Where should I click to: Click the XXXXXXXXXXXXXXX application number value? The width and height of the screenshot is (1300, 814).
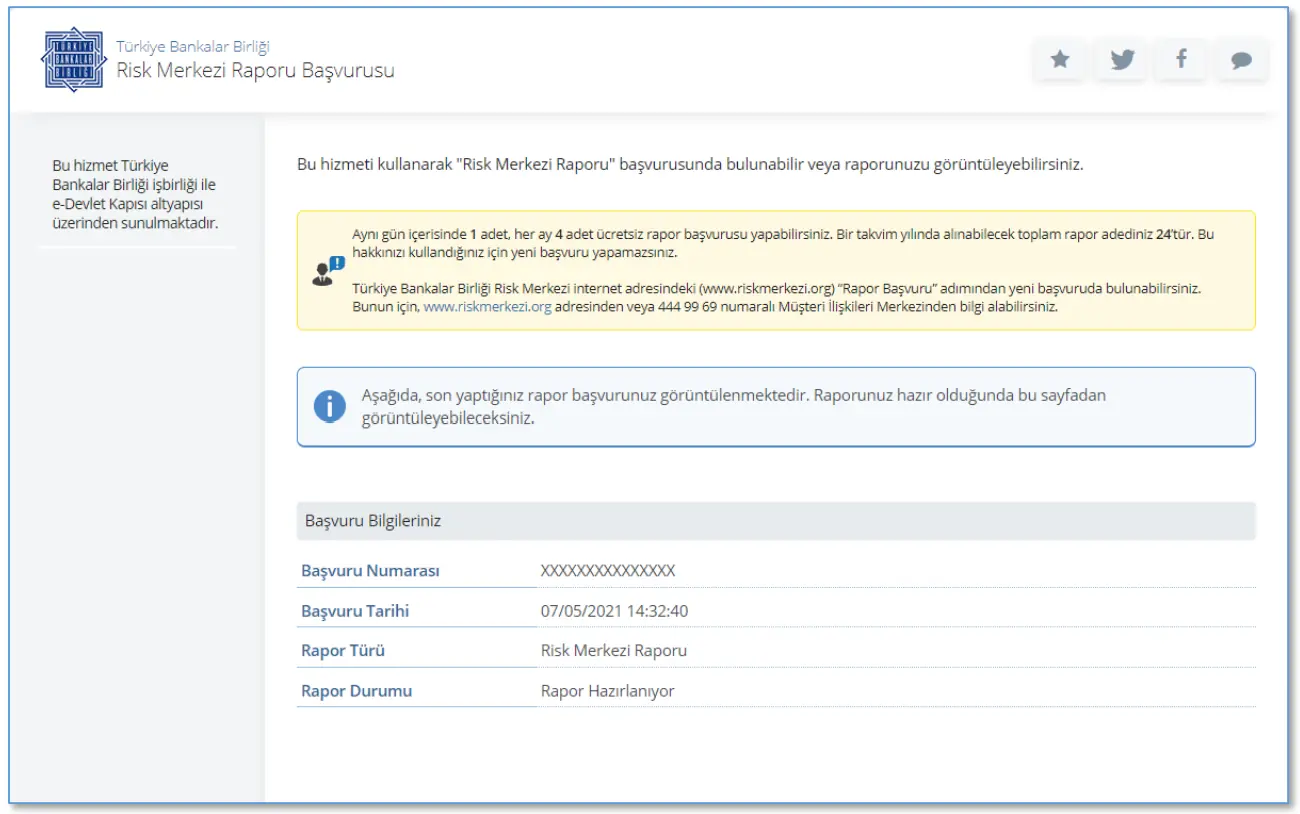608,571
